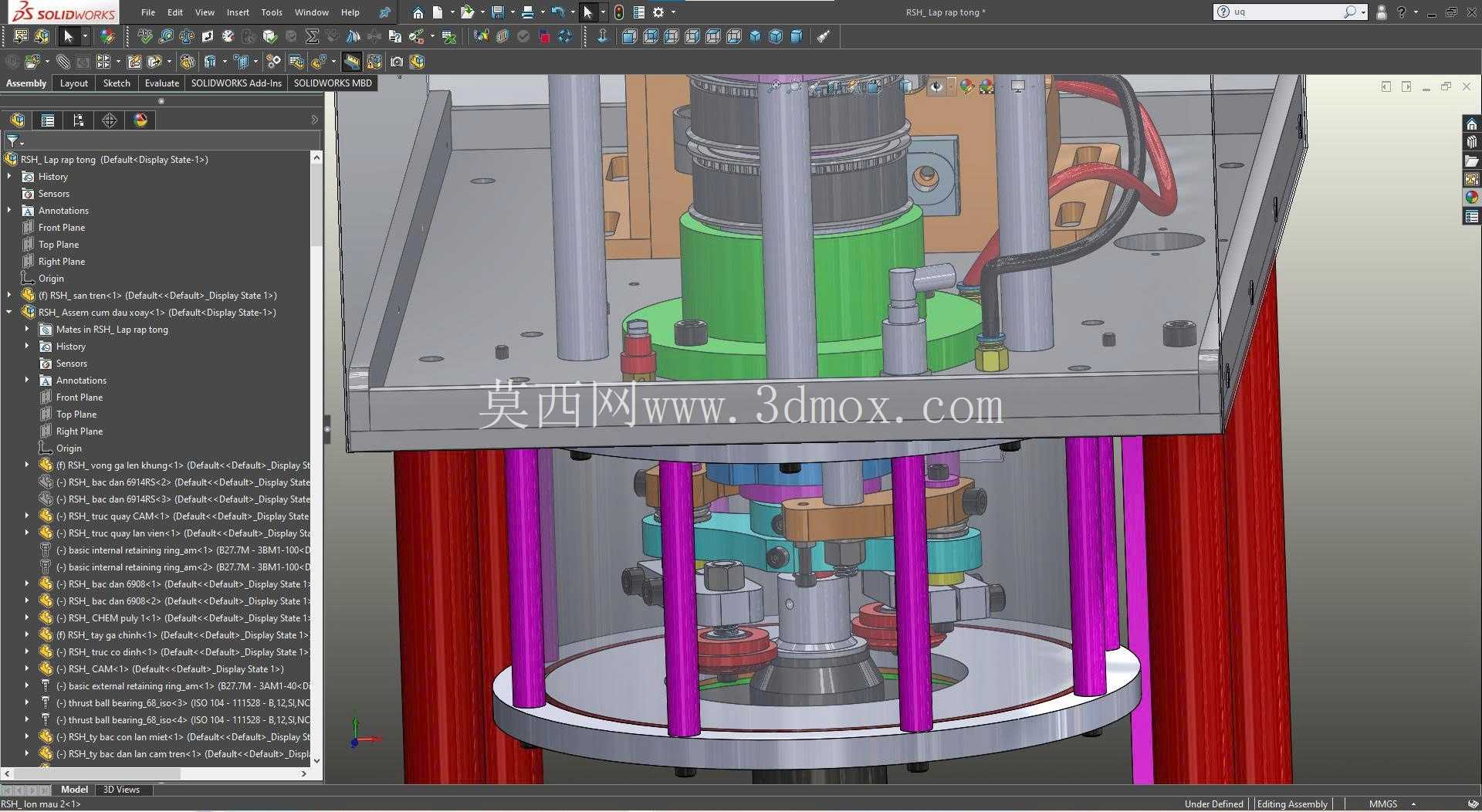Click the MMGS unit system status button
This screenshot has height=812, width=1482.
[x=1382, y=804]
